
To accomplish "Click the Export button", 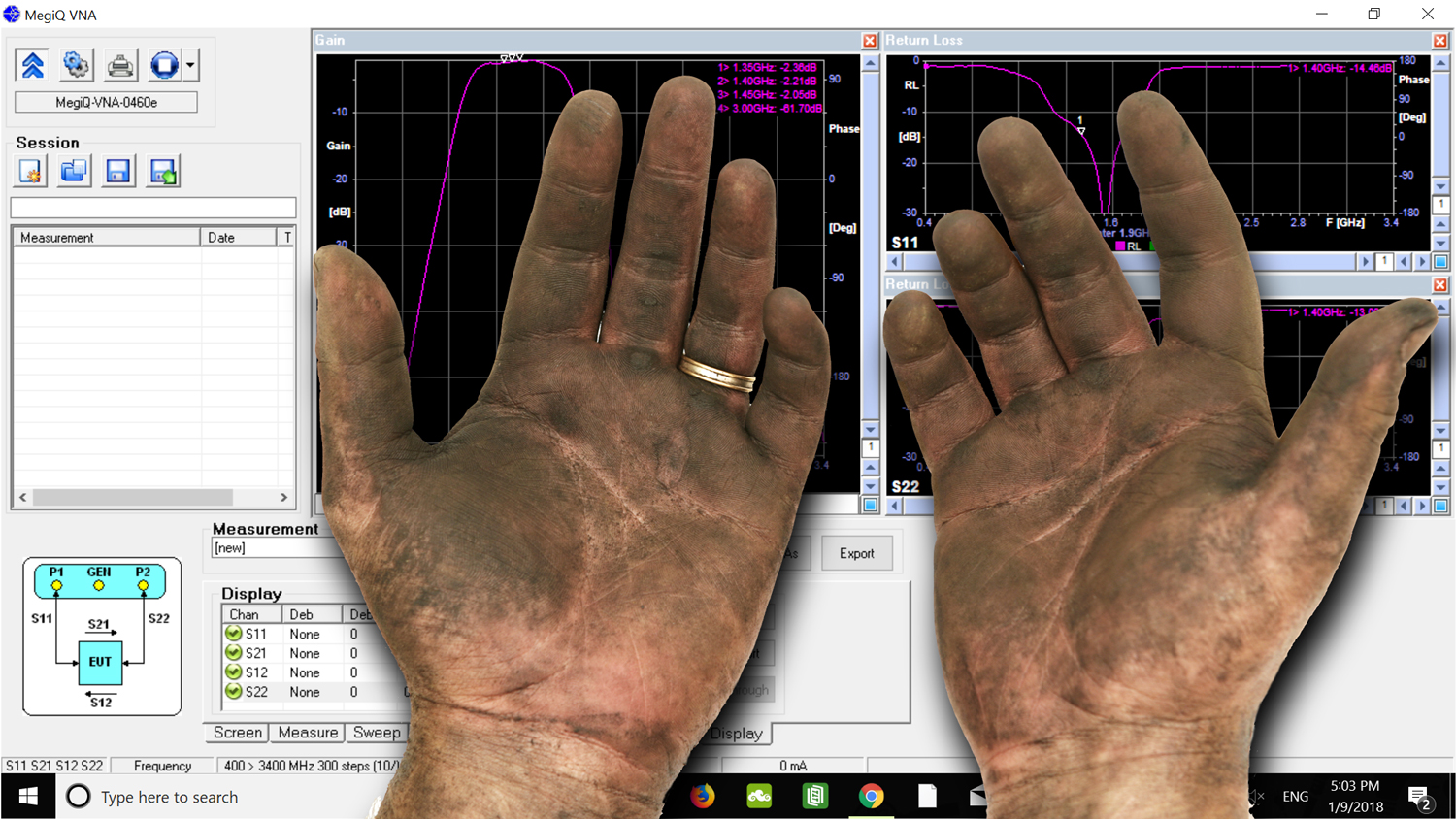I will 856,553.
